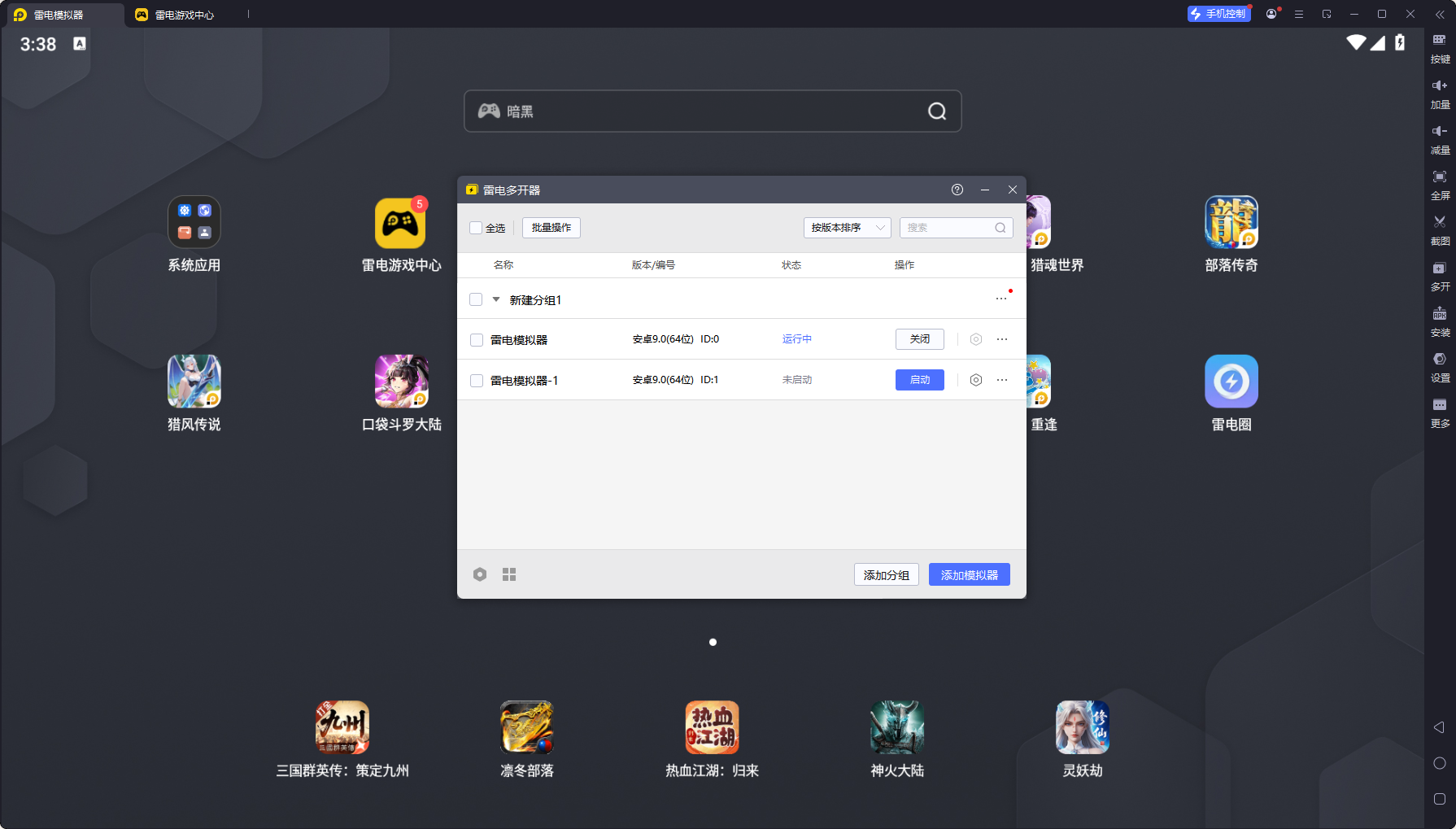Tick the checkbox for 雷电模拟器-1 row

pos(477,381)
